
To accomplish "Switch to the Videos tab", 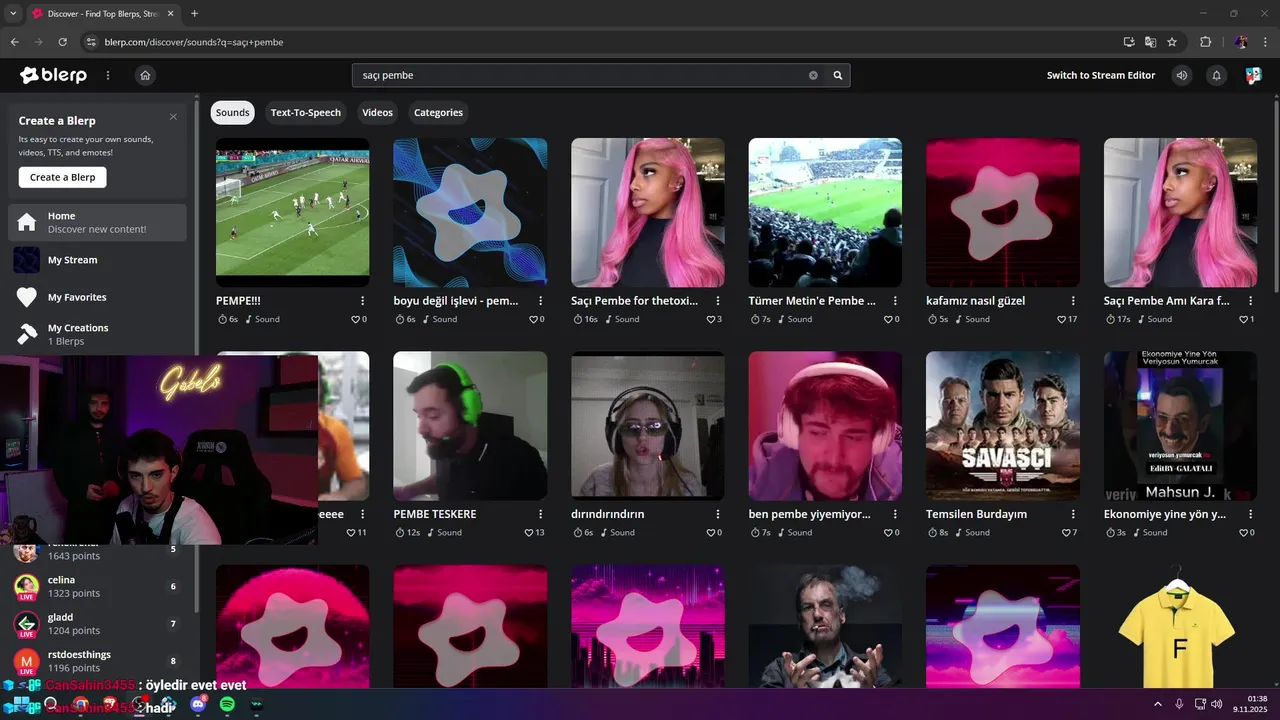I will [377, 112].
